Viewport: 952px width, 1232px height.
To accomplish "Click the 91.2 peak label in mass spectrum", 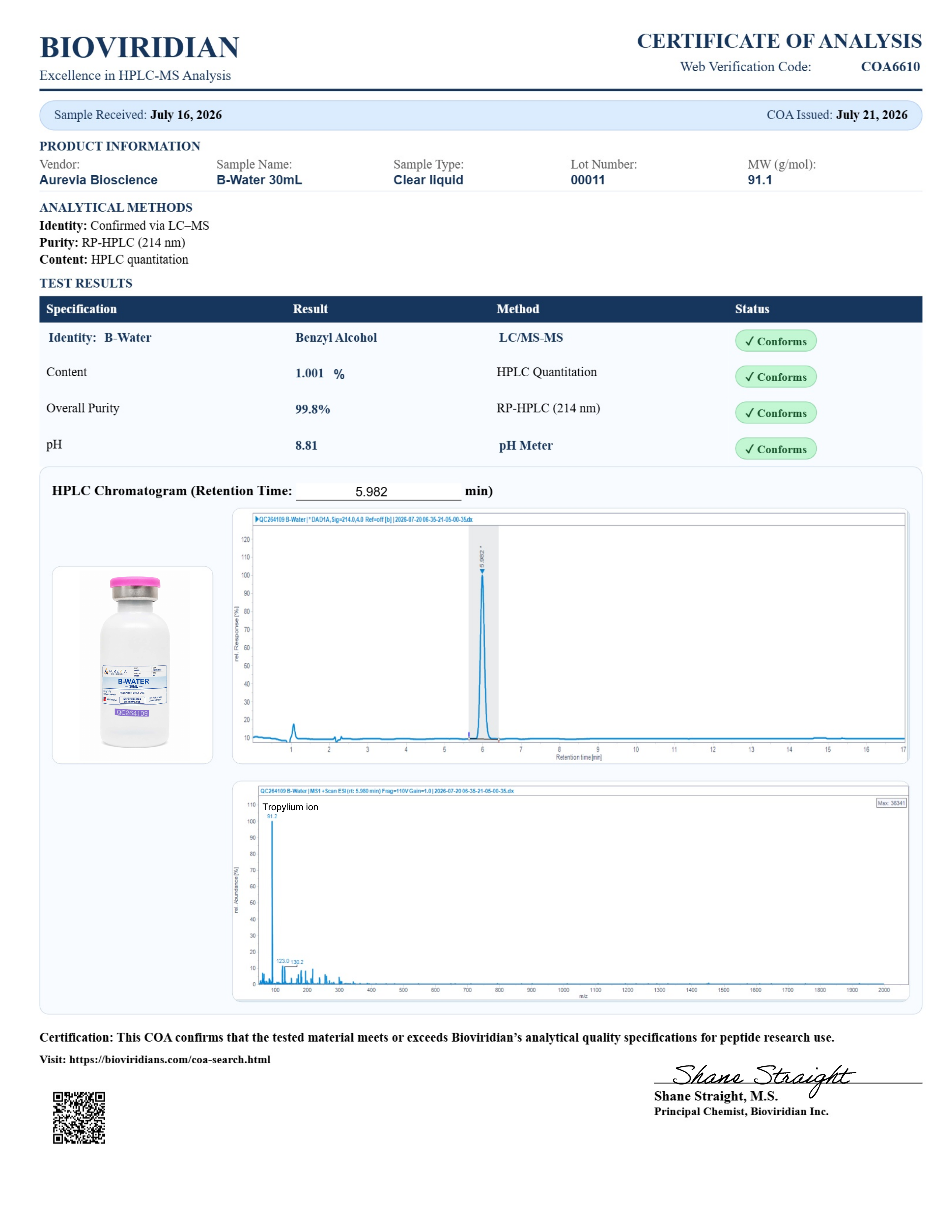I will click(272, 816).
